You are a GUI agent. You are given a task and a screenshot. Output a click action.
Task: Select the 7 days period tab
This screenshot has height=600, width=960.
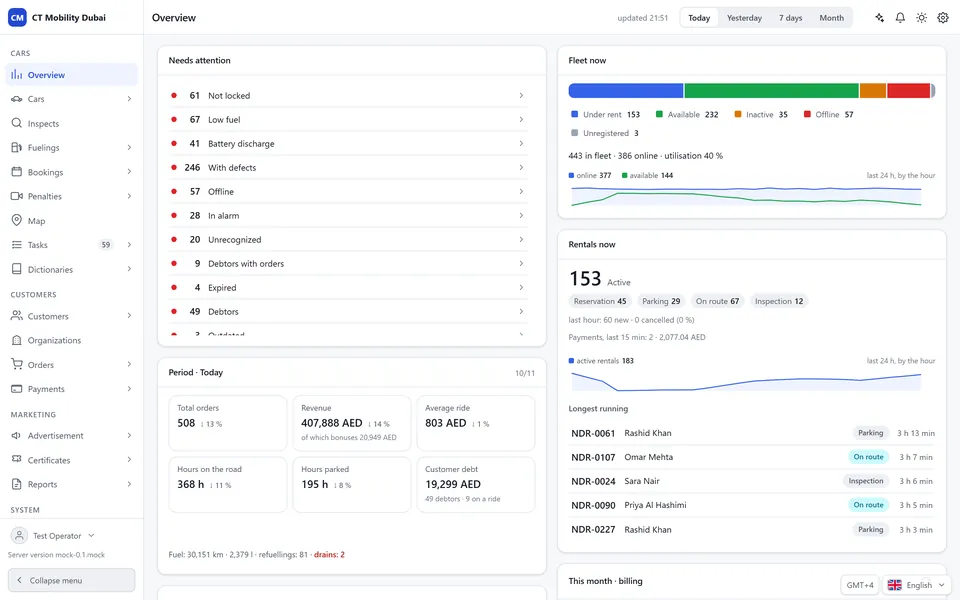coord(790,18)
